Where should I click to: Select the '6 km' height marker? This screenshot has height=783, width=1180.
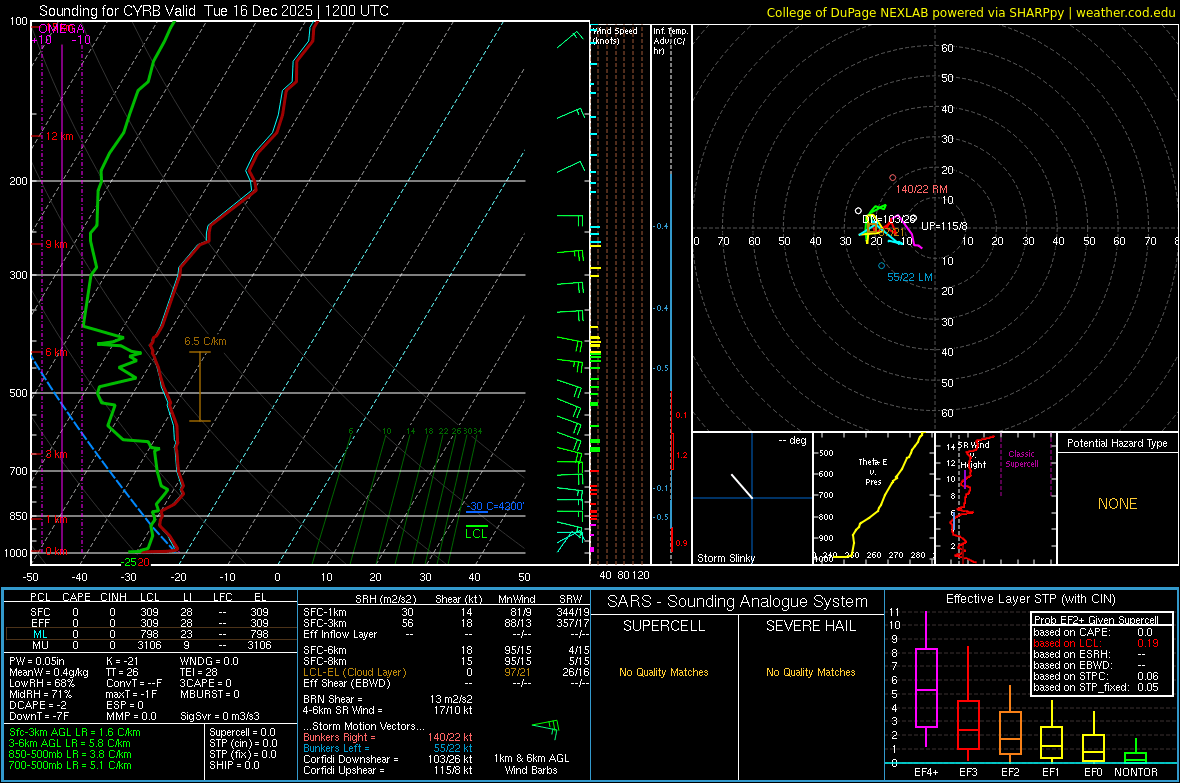(56, 352)
